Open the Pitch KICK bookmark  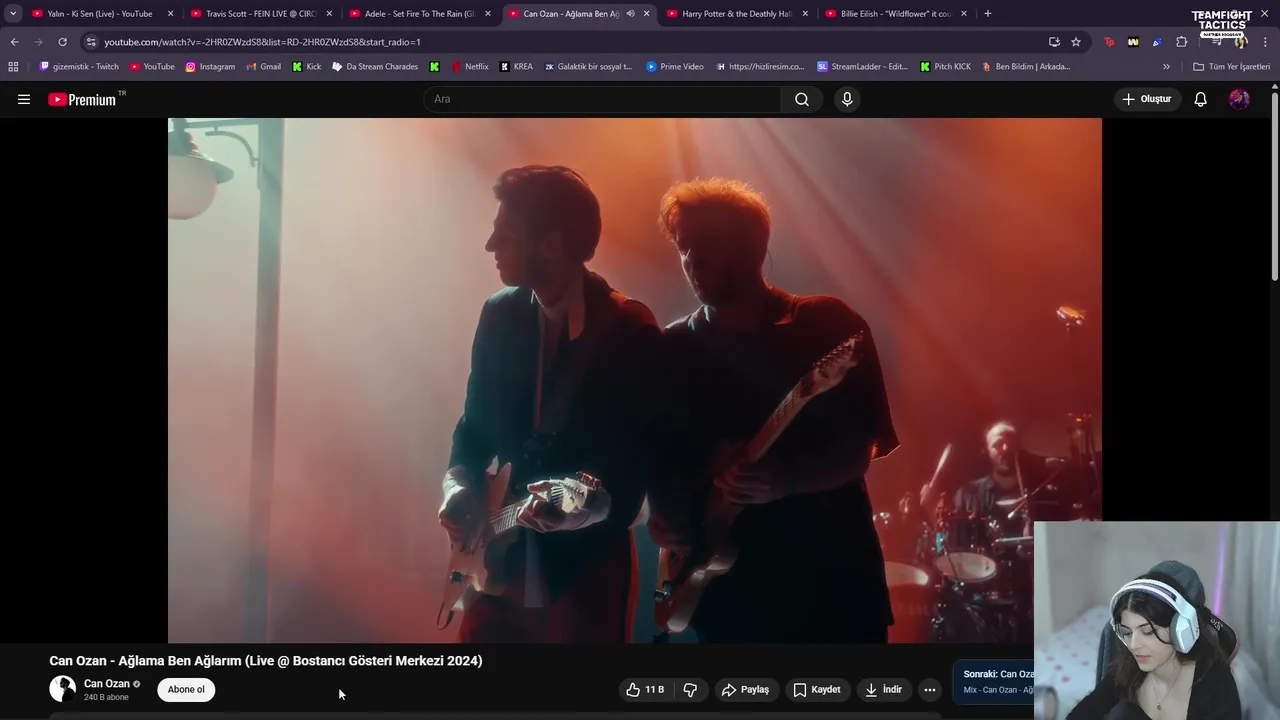[x=945, y=67]
